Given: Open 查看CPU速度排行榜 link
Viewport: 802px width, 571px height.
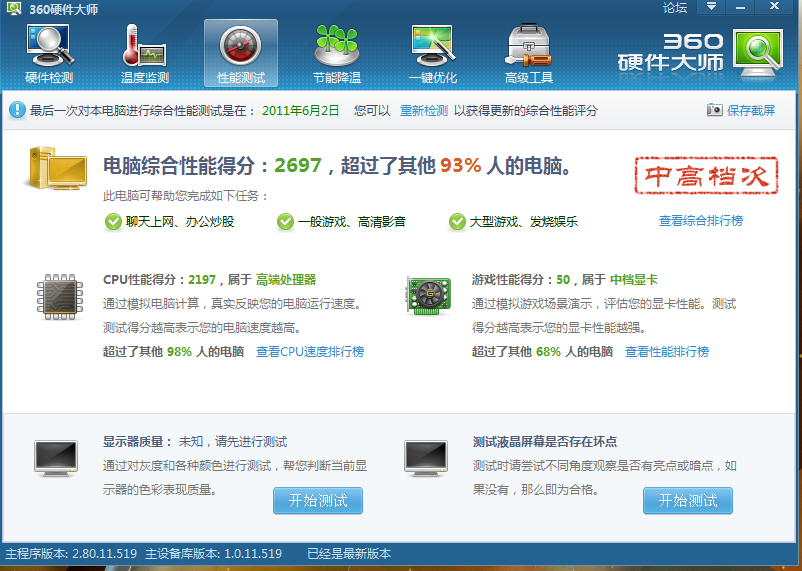Looking at the screenshot, I should [310, 352].
